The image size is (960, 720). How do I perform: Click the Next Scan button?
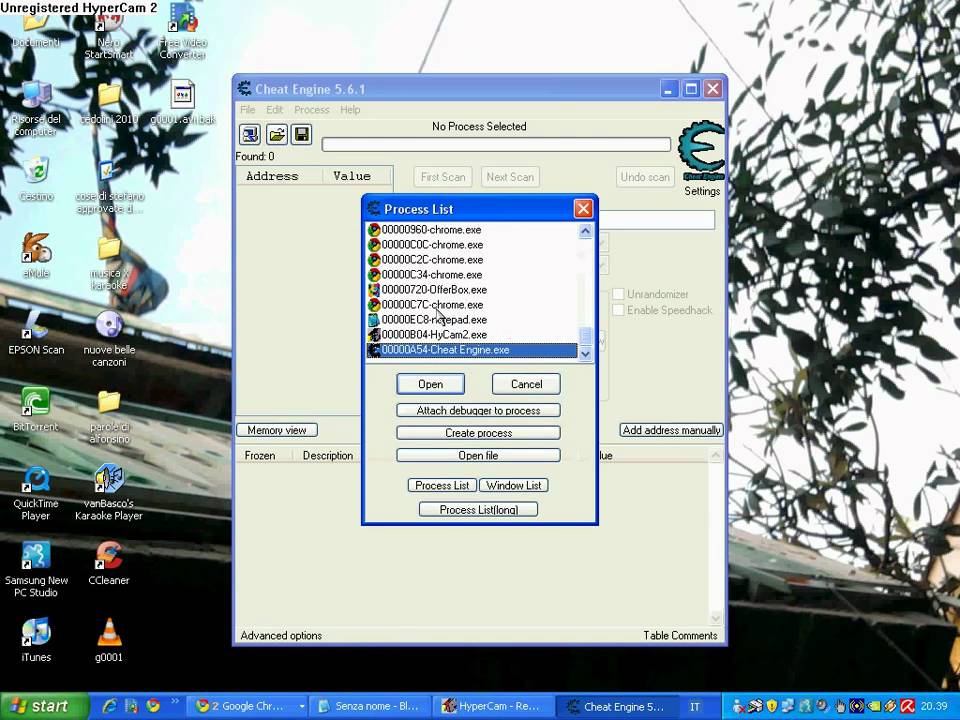tap(510, 177)
